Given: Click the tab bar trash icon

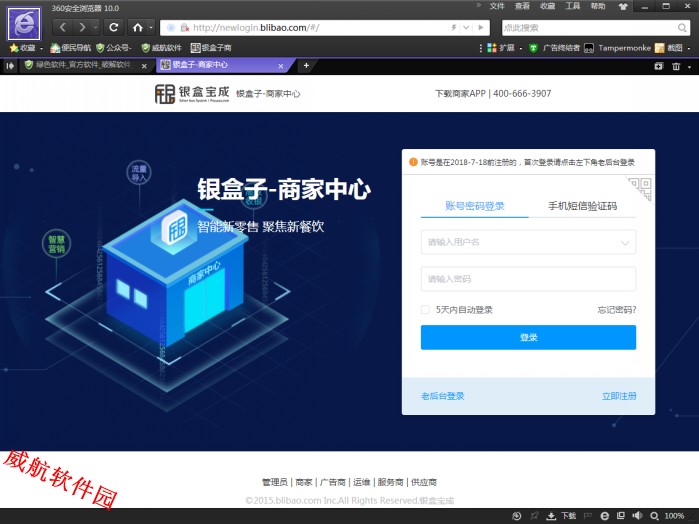Looking at the screenshot, I should point(676,66).
